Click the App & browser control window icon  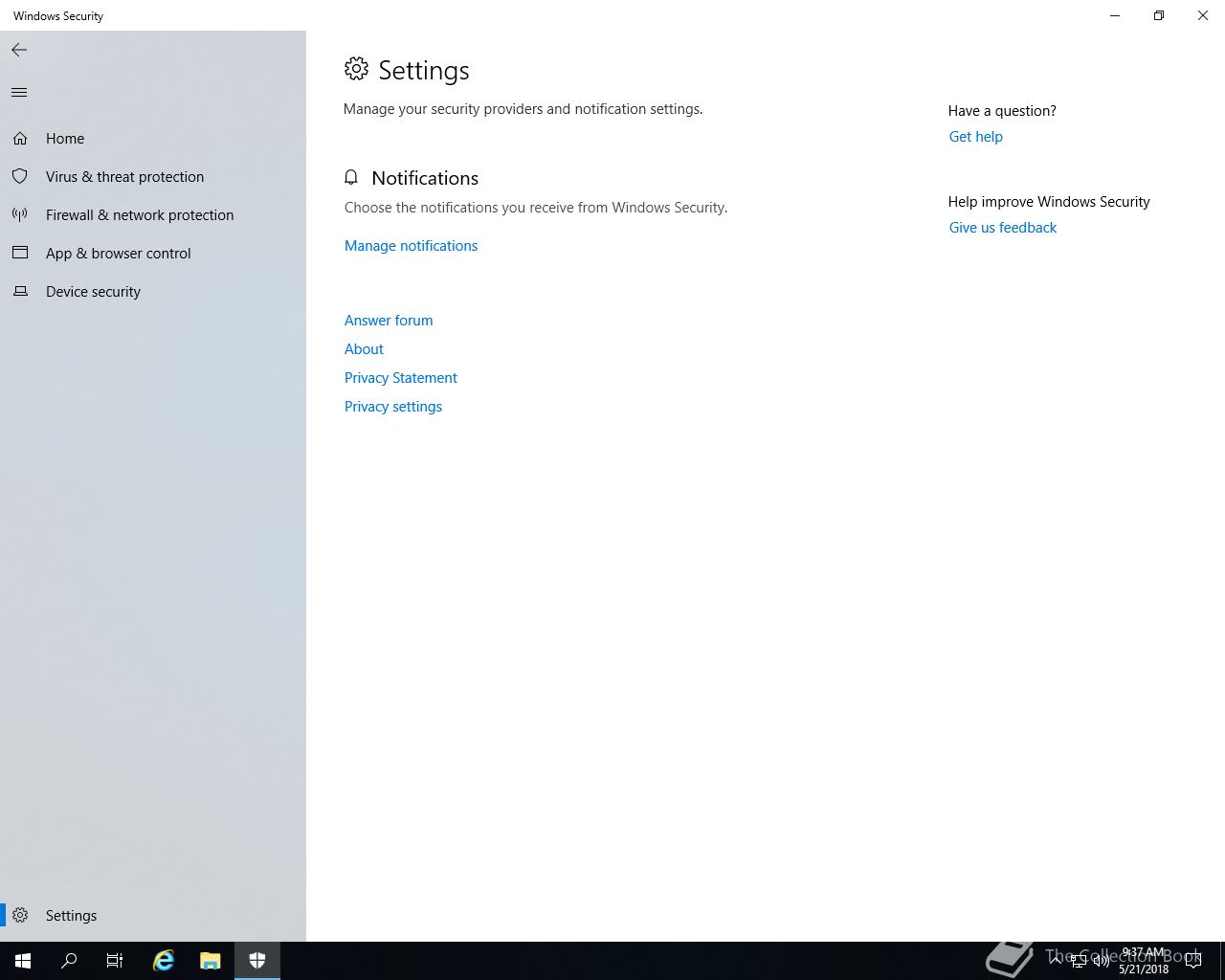click(20, 254)
